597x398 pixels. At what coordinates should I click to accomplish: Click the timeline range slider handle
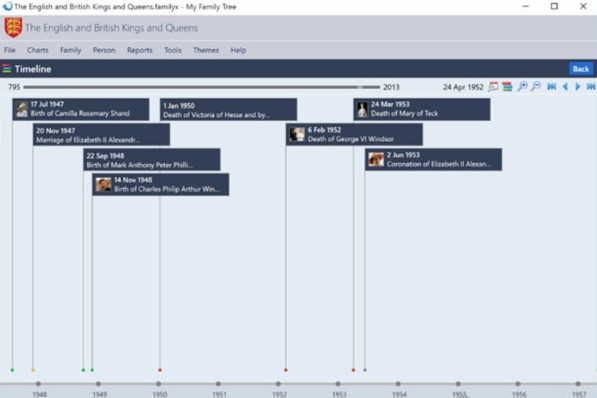point(360,87)
